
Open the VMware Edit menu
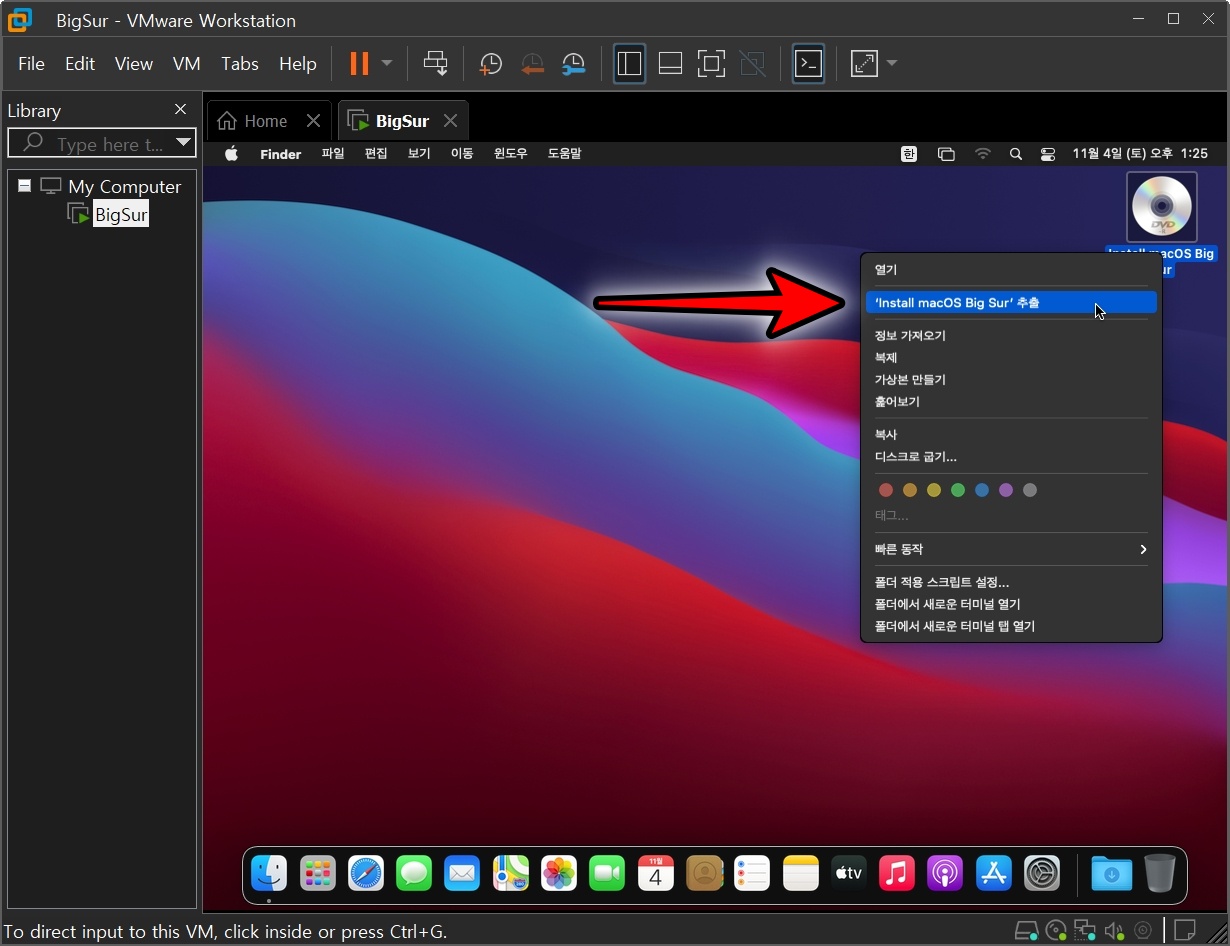tap(80, 64)
